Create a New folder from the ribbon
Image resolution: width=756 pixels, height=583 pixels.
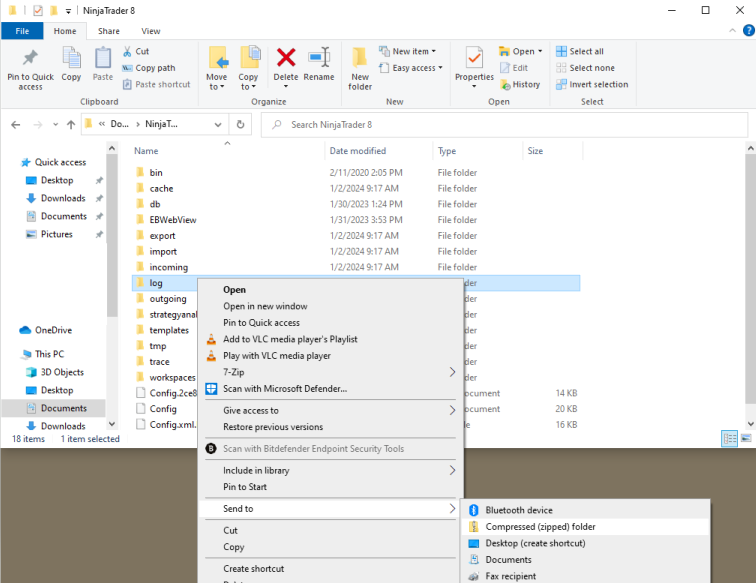(x=360, y=68)
